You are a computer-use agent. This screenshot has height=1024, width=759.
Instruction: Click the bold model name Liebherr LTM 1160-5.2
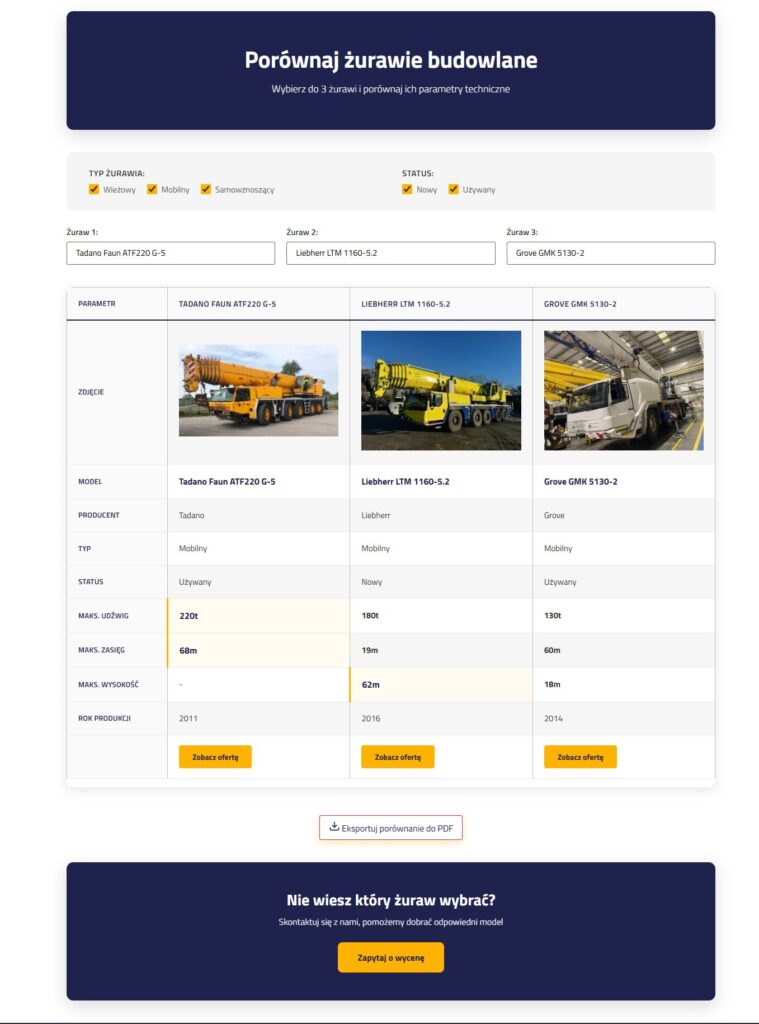pyautogui.click(x=405, y=482)
